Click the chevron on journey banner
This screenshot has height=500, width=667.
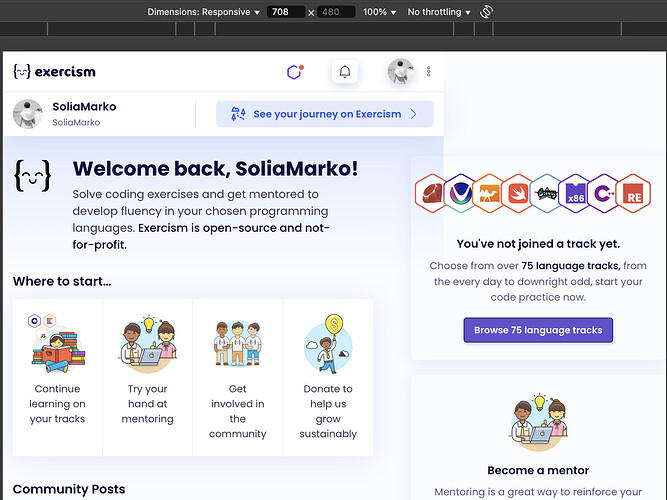(413, 114)
